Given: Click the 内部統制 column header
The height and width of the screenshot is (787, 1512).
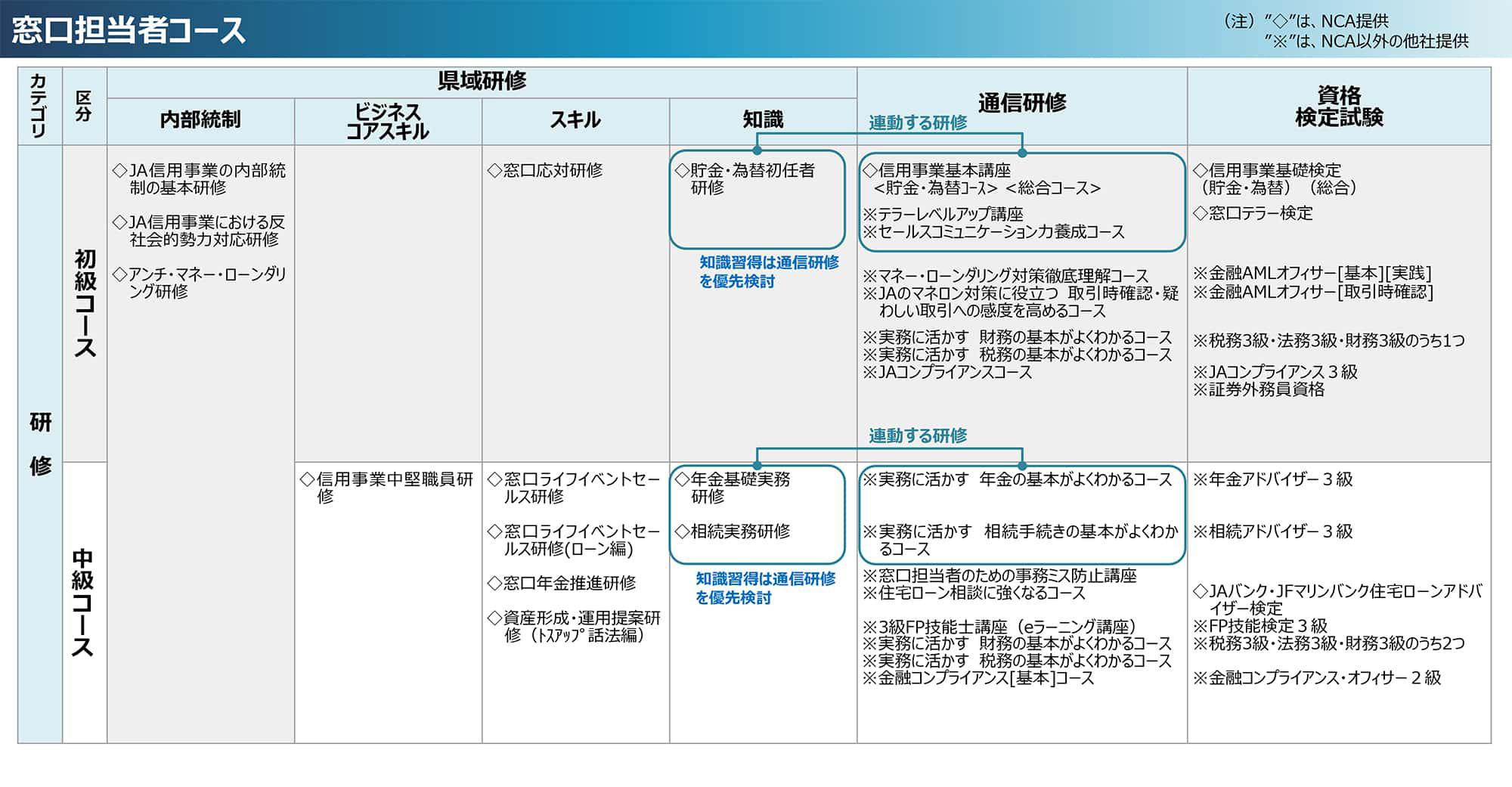Looking at the screenshot, I should pos(200,119).
